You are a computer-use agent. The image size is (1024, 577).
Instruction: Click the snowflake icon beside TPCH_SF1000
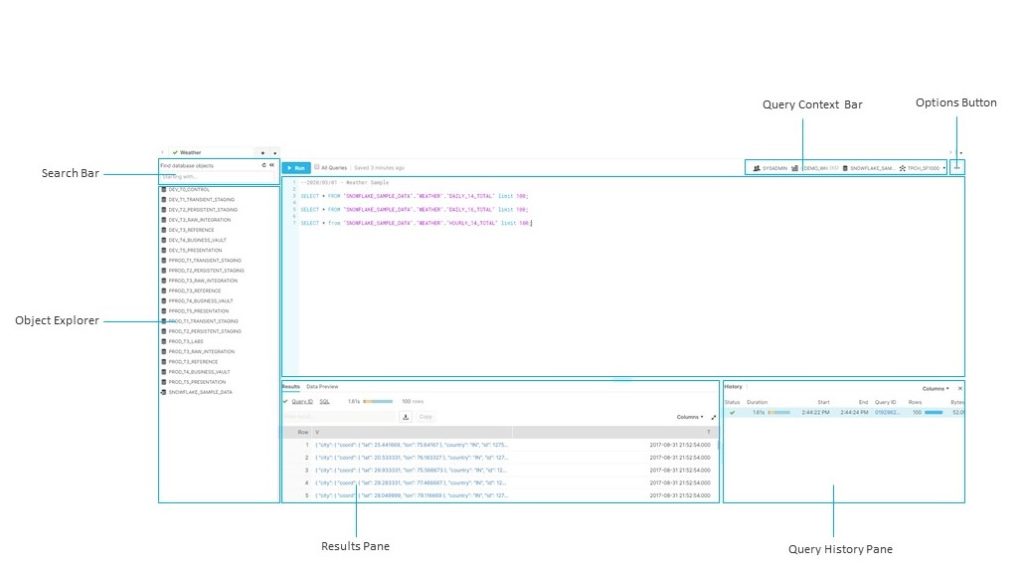click(901, 167)
